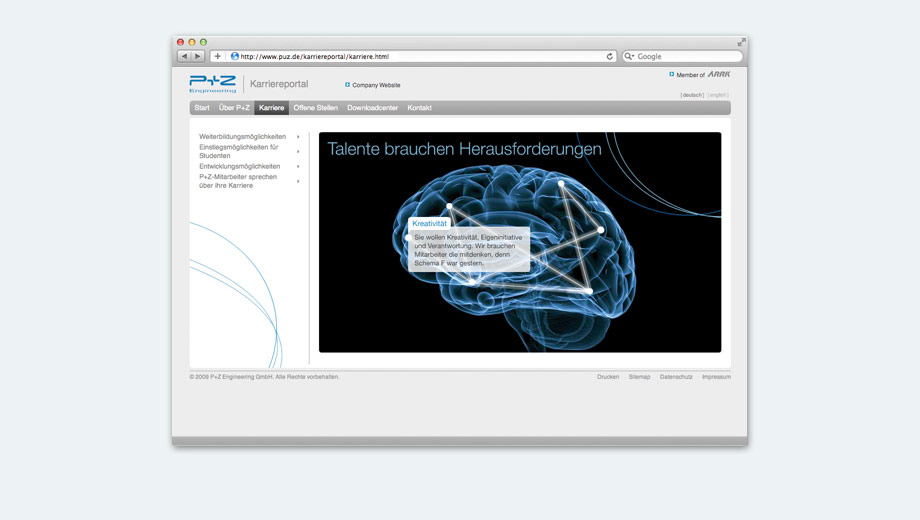Open the Impressum footer link

(716, 377)
